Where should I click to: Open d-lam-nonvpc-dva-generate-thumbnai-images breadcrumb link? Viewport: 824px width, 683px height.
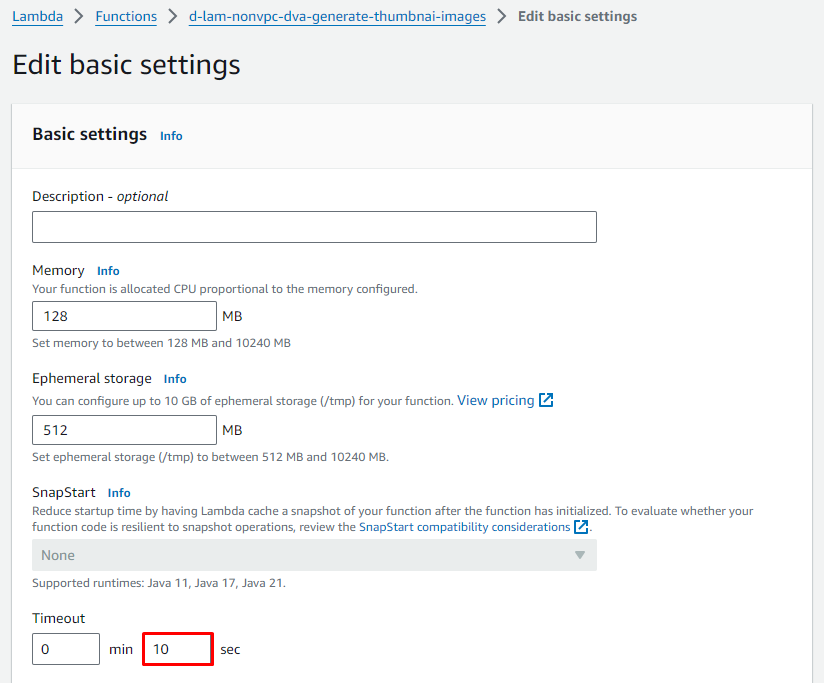(337, 16)
